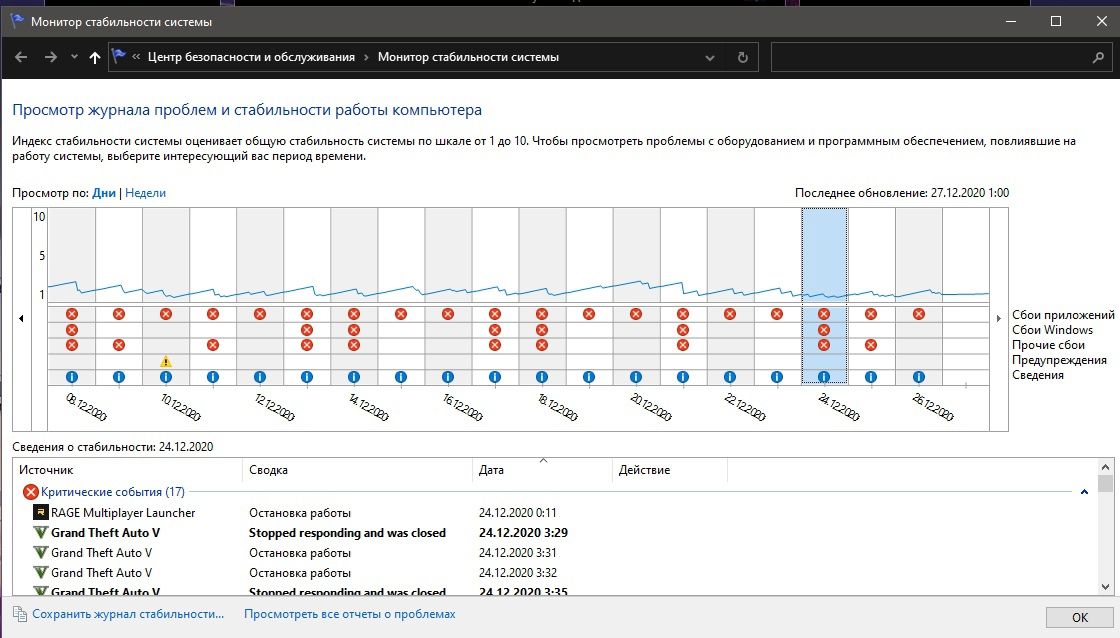
Task: Switch chart view to Дни
Action: 104,193
